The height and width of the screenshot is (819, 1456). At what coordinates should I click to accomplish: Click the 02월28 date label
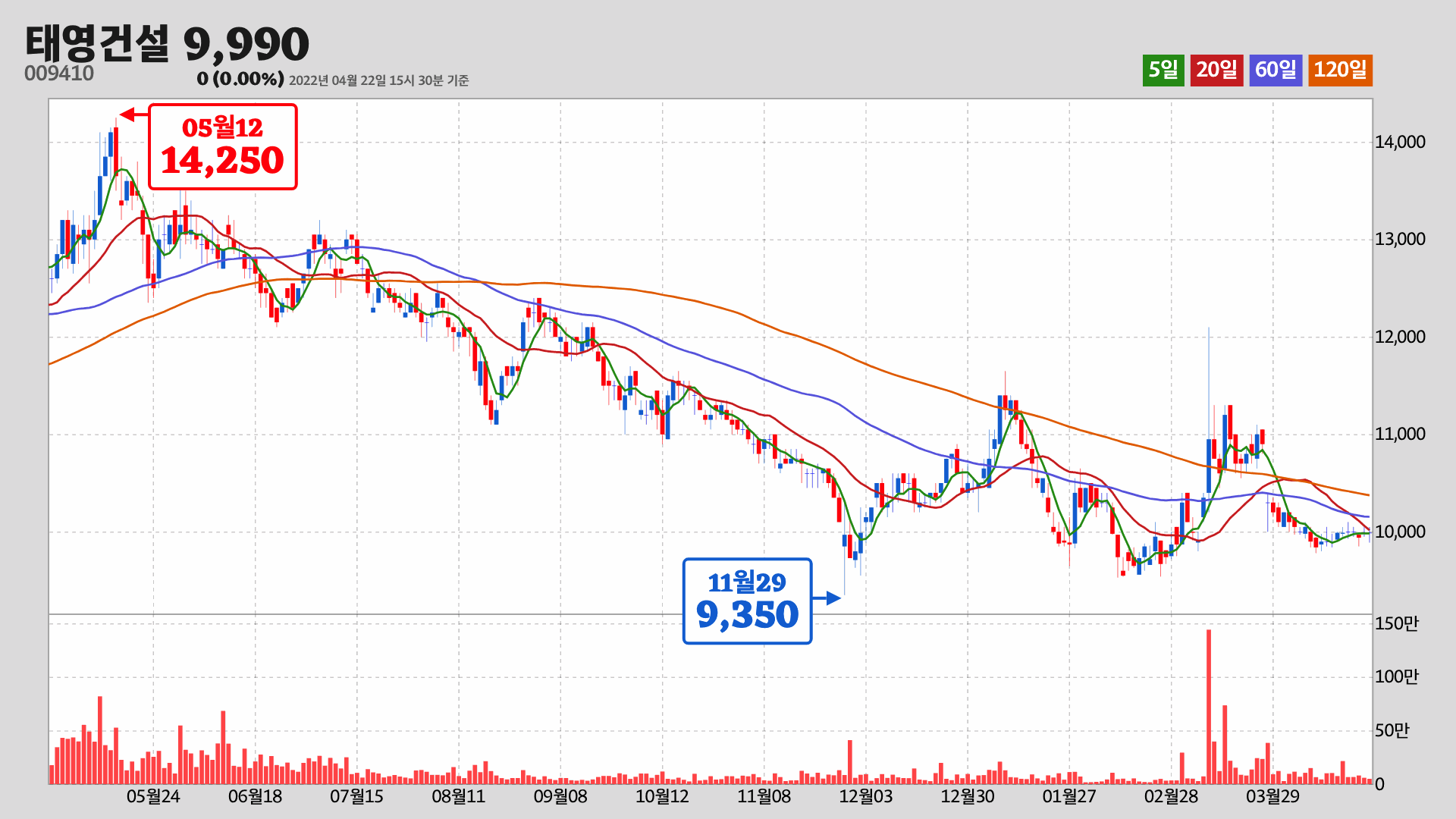pos(1171,796)
